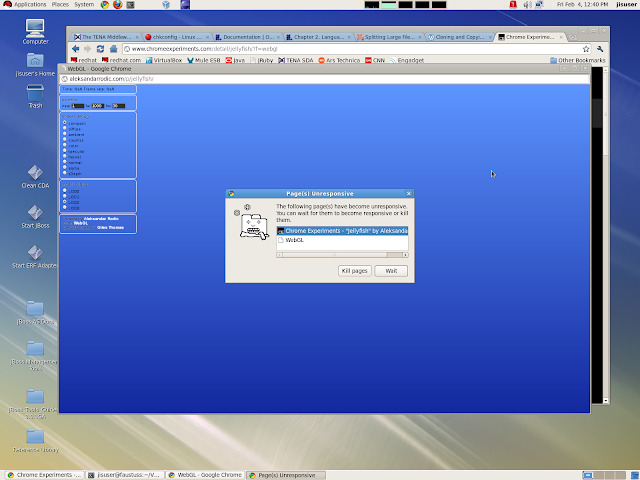
Task: Open the Other Bookmarks folder dropdown
Action: pos(578,60)
